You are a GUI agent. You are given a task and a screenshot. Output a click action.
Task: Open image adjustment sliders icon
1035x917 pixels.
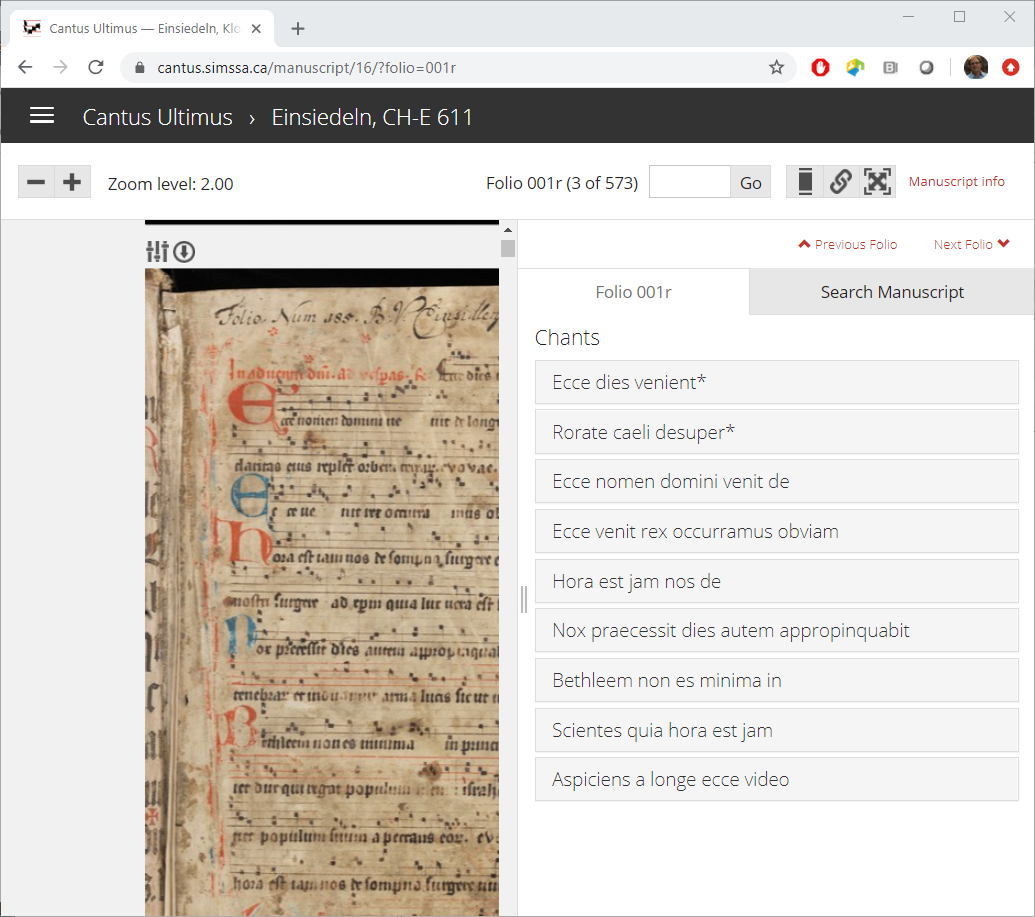[157, 252]
